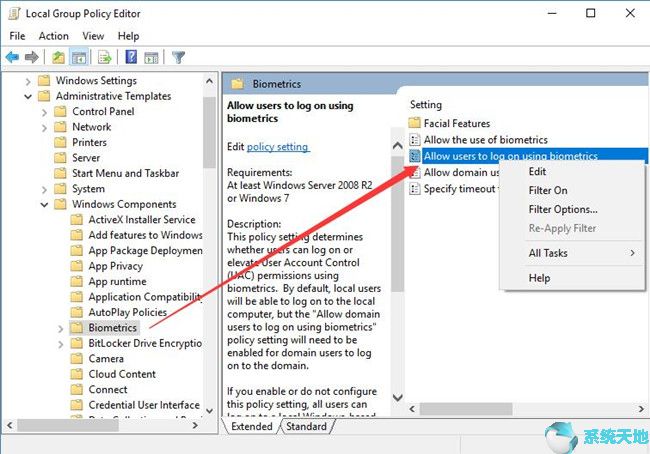The height and width of the screenshot is (454, 650).
Task: Switch to the Standard tab
Action: [306, 426]
